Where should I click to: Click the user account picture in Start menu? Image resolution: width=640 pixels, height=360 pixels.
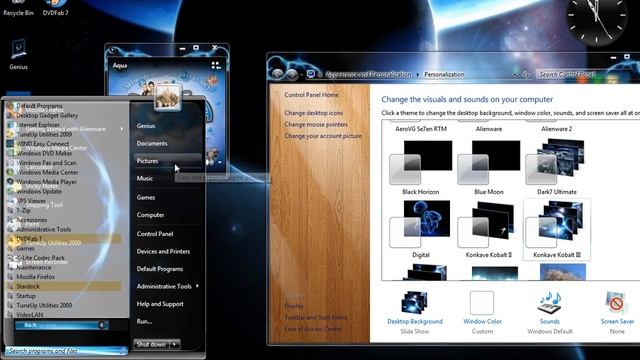pyautogui.click(x=168, y=97)
